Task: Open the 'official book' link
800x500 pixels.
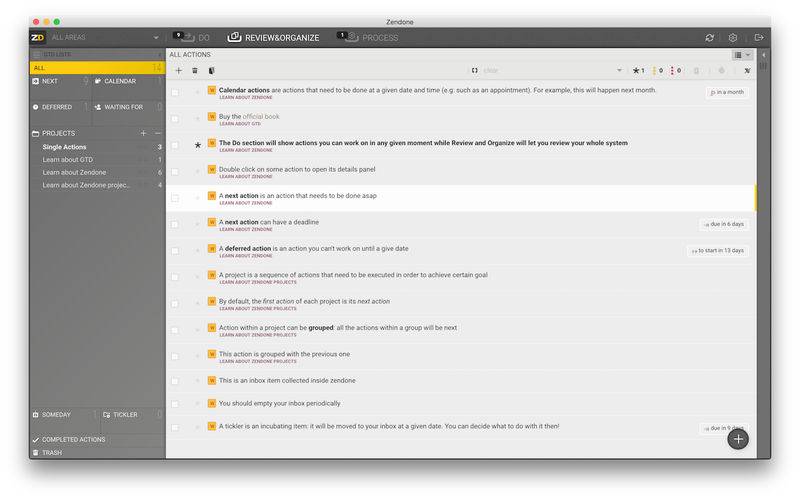Action: pyautogui.click(x=261, y=116)
